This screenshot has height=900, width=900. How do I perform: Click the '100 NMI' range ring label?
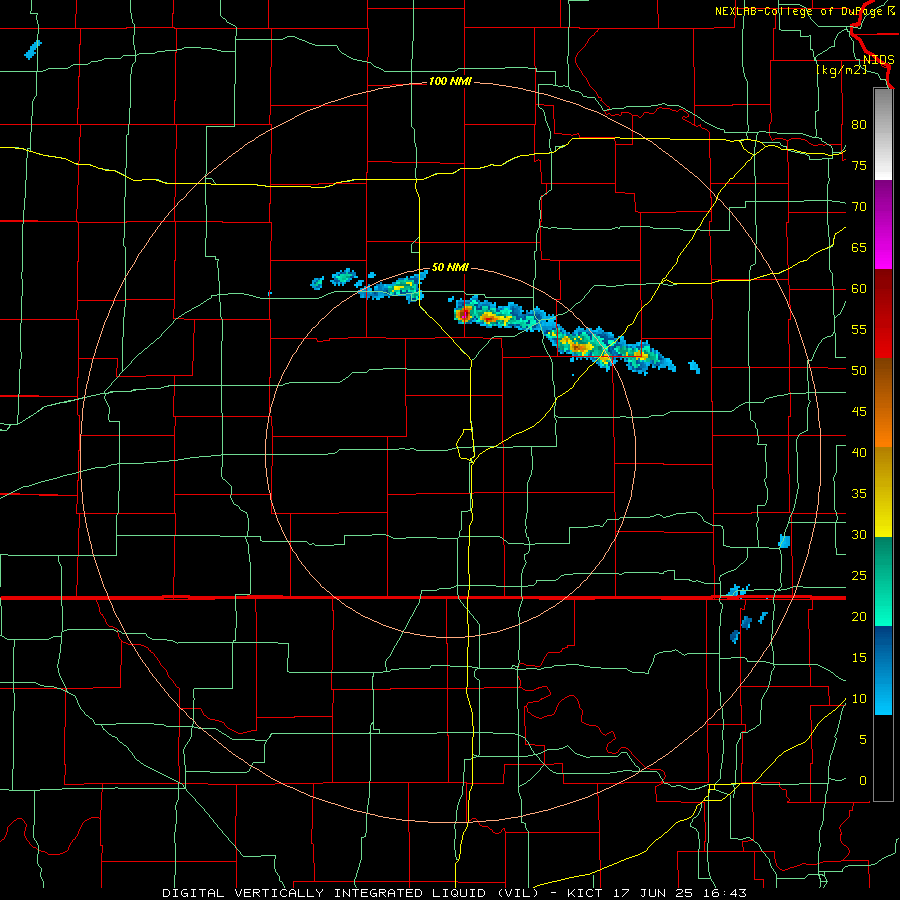pos(450,82)
